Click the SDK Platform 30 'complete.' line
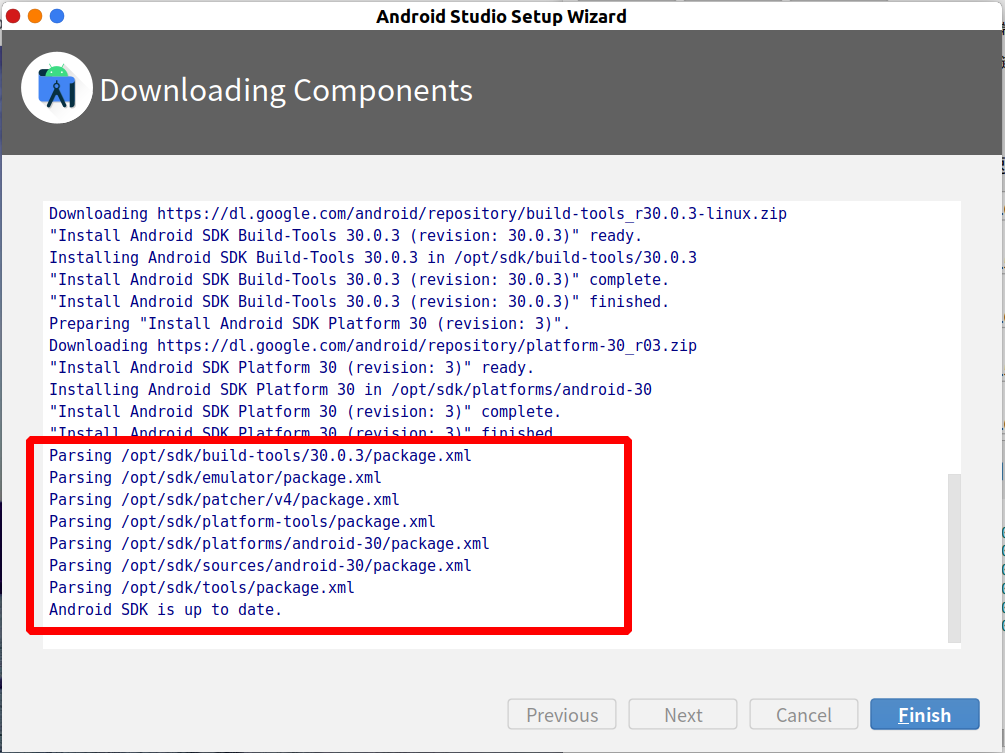Viewport: 1005px width, 753px height. tap(305, 411)
